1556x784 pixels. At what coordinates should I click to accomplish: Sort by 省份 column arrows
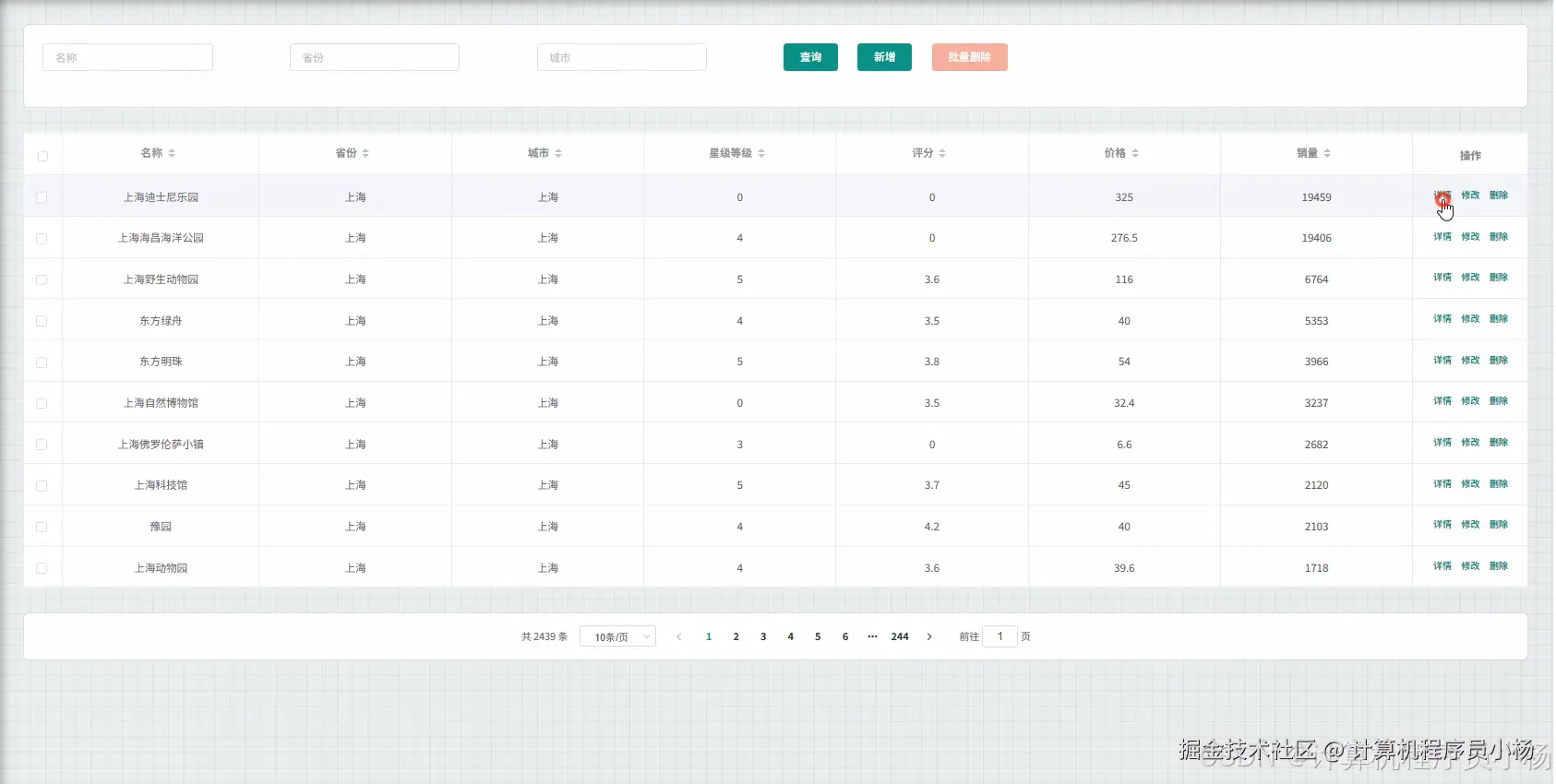pyautogui.click(x=365, y=153)
